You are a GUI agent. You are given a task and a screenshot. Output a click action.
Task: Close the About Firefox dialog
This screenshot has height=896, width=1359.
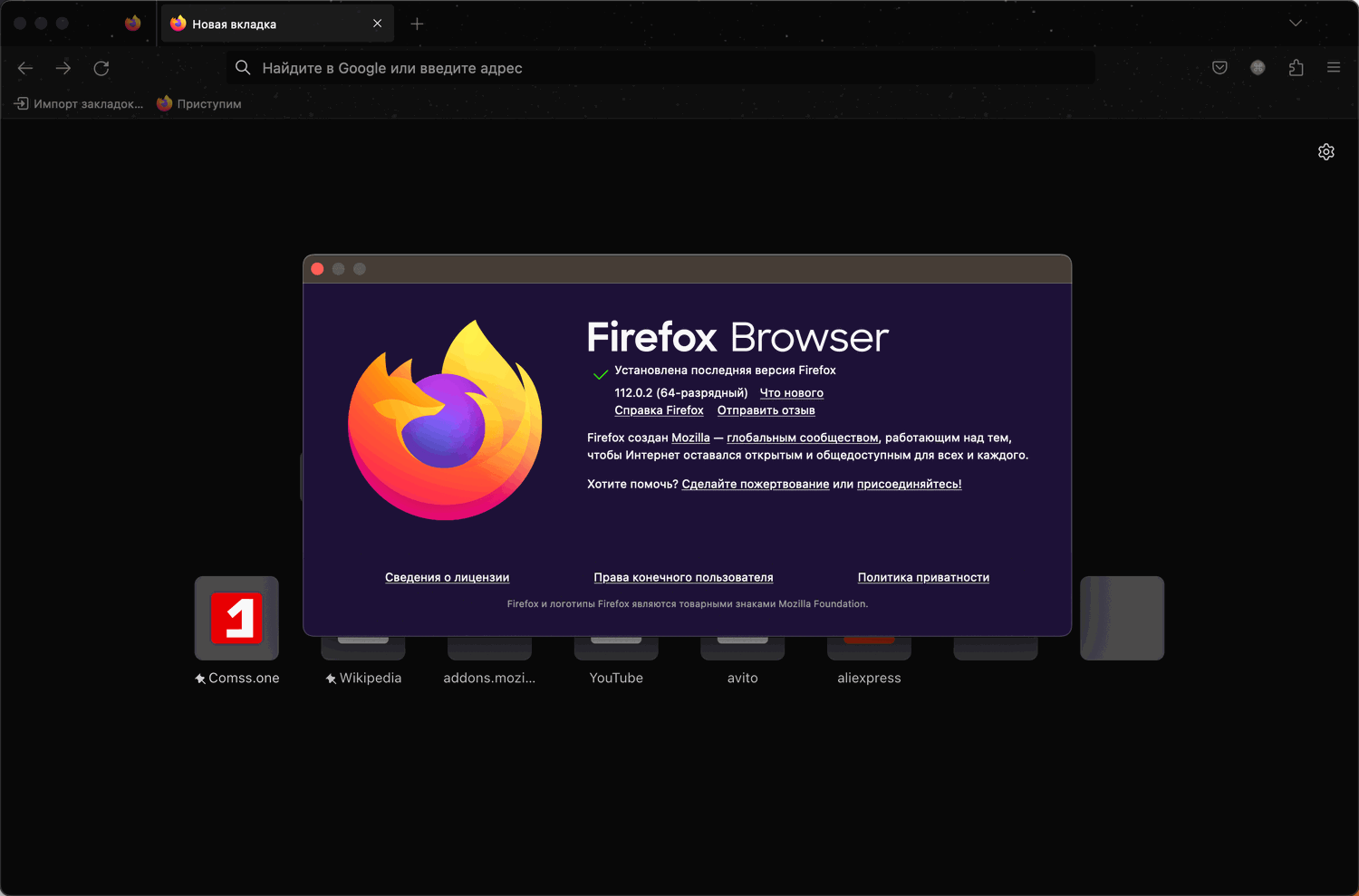coord(317,269)
